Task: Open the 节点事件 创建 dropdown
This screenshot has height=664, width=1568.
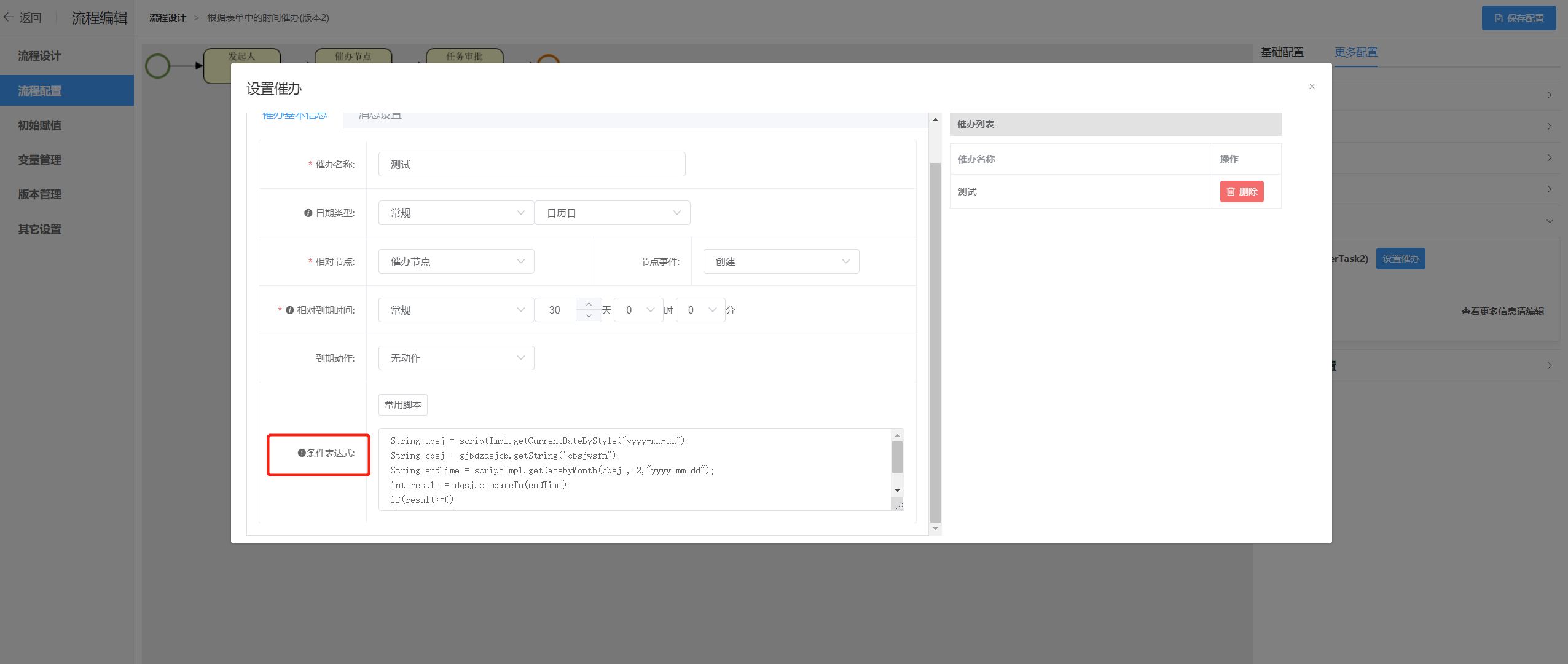Action: 780,261
